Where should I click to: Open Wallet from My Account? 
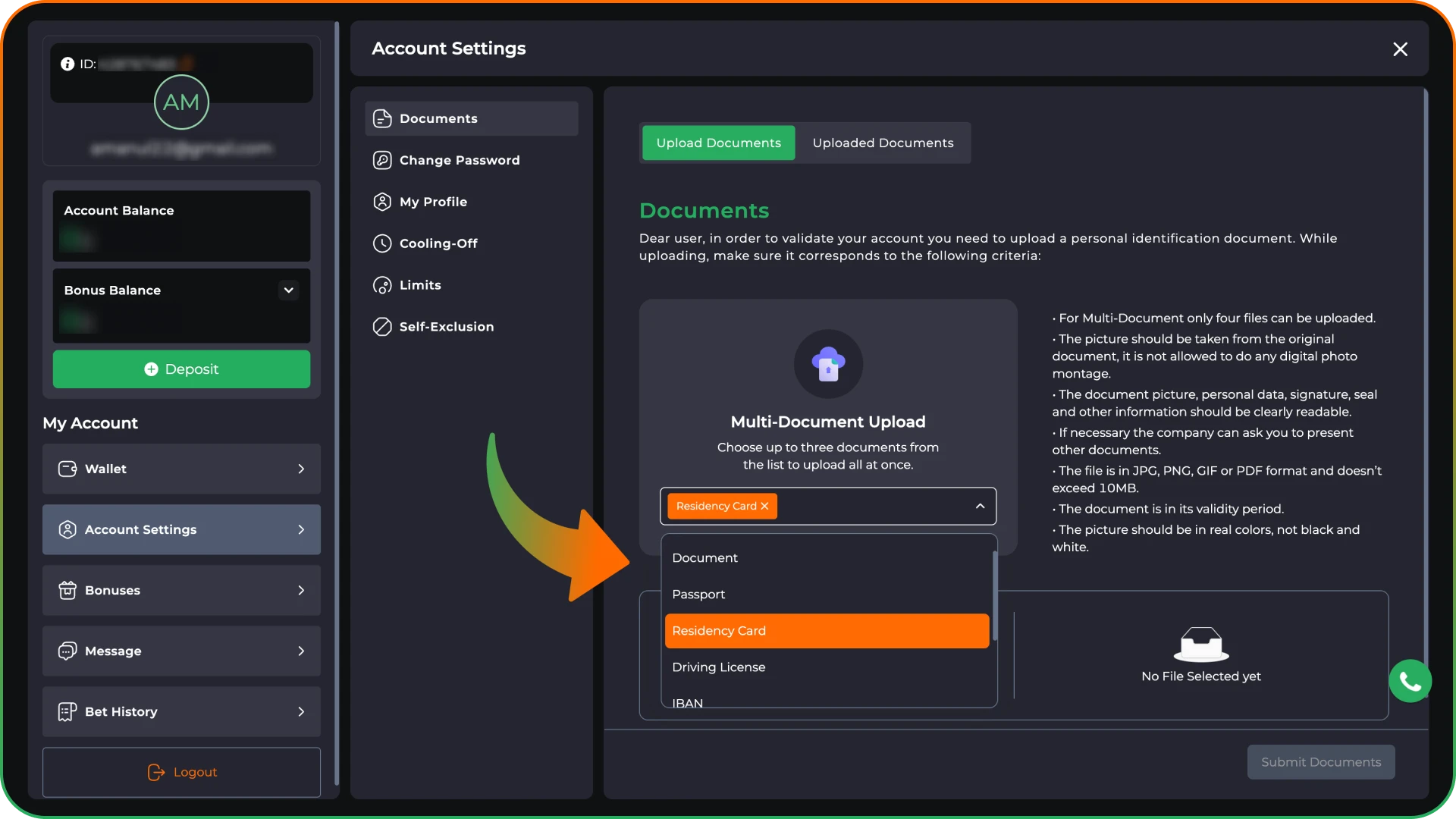coord(181,469)
